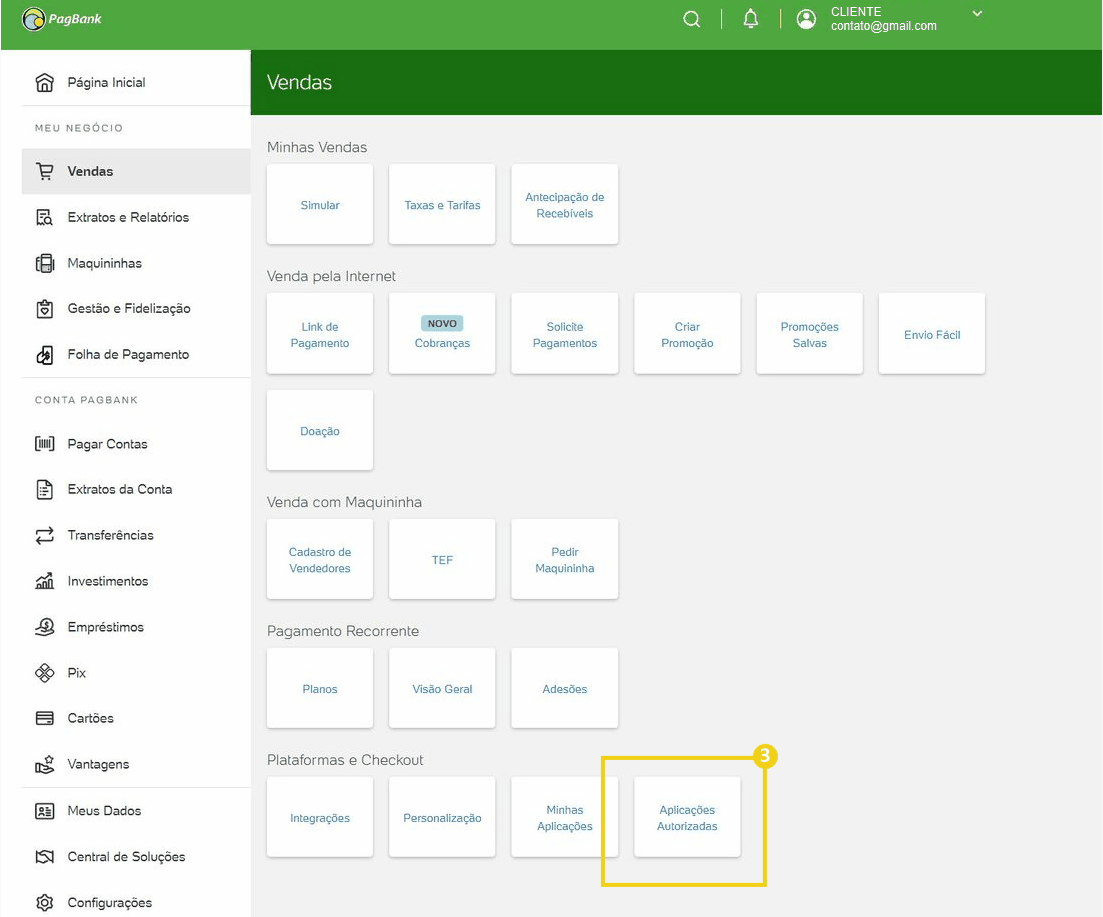The image size is (1103, 917).
Task: Open Empréstimos menu item
Action: pyautogui.click(x=136, y=627)
